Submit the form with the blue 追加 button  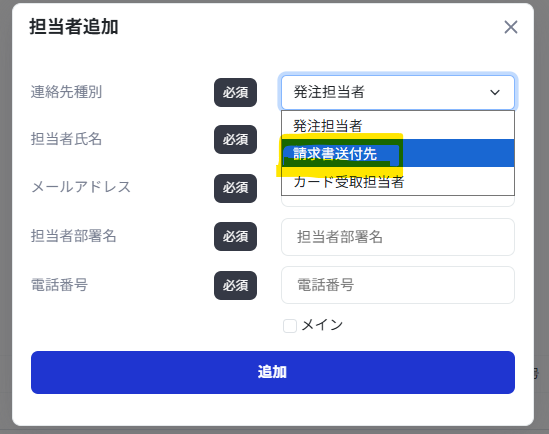273,372
